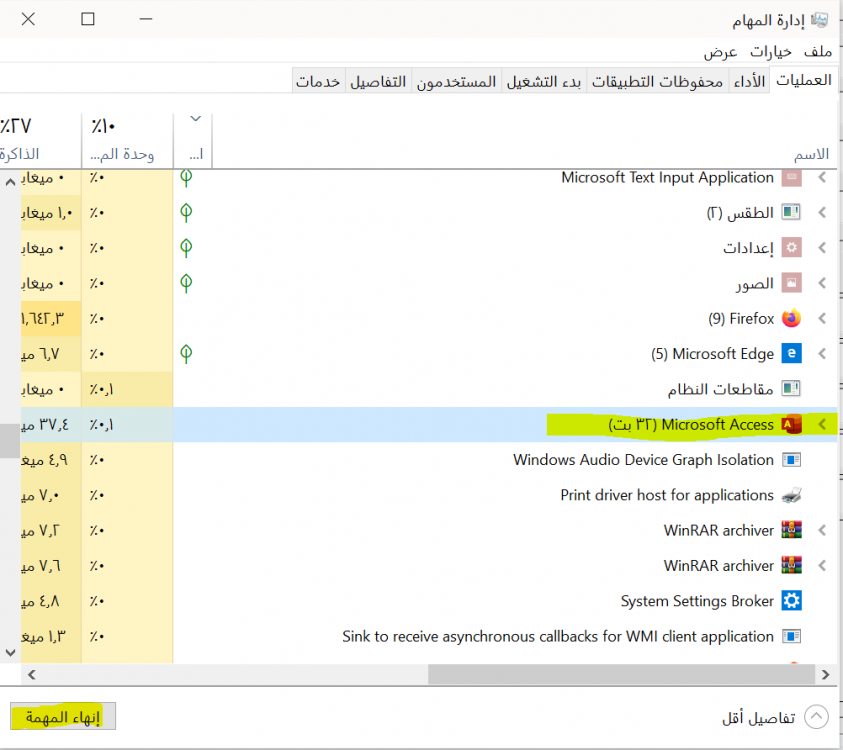Expand the Microsoft Access process group

tap(822, 424)
